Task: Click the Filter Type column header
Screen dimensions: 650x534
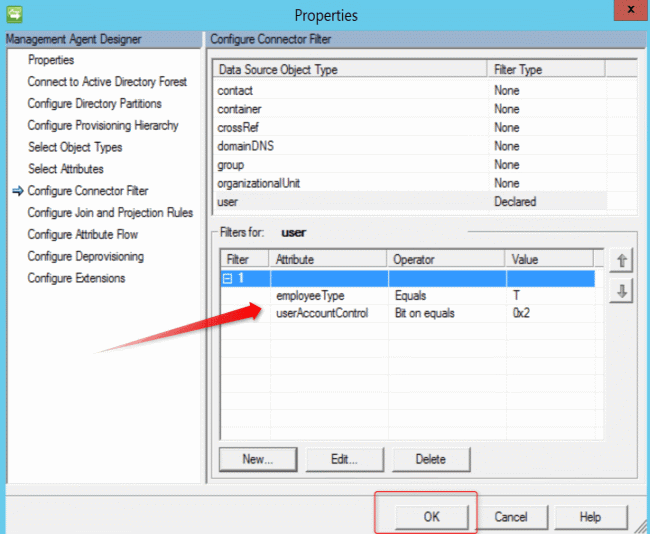Action: click(x=546, y=69)
